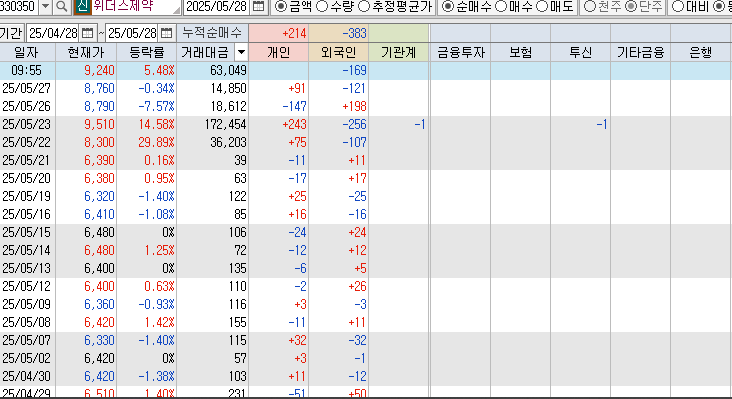Select the 대비 radio button
The image size is (732, 399).
pos(678,7)
